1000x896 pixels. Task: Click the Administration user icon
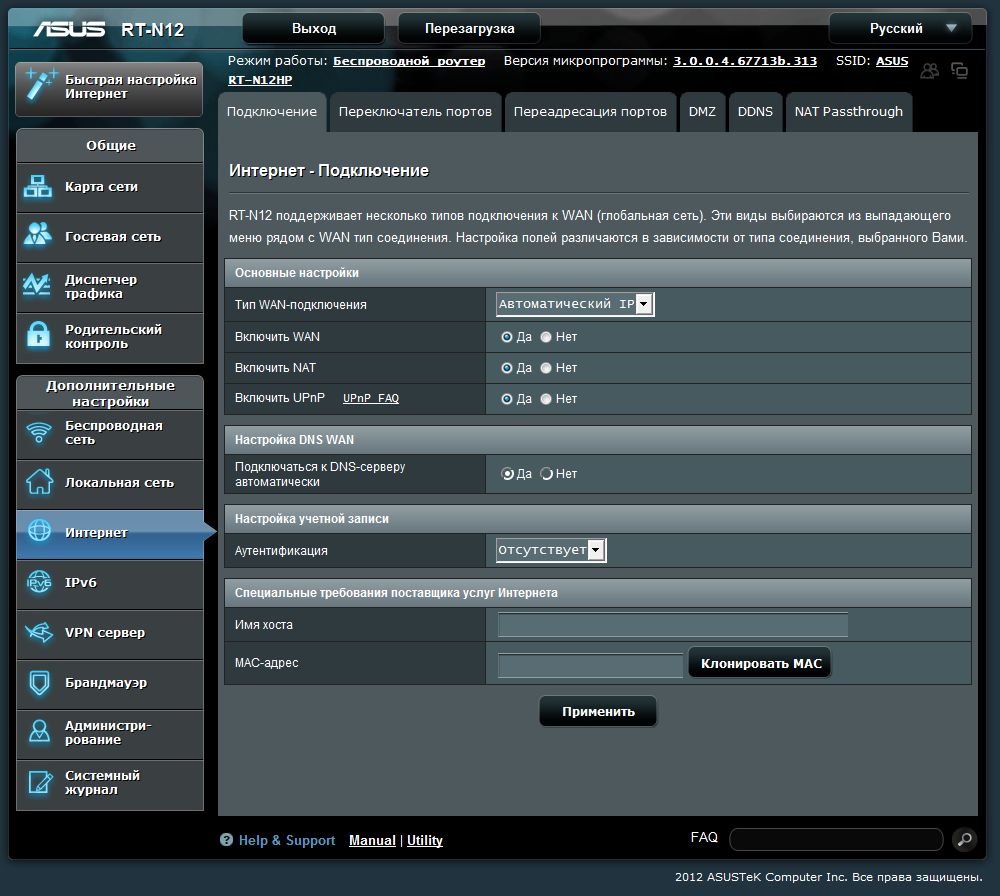click(40, 731)
